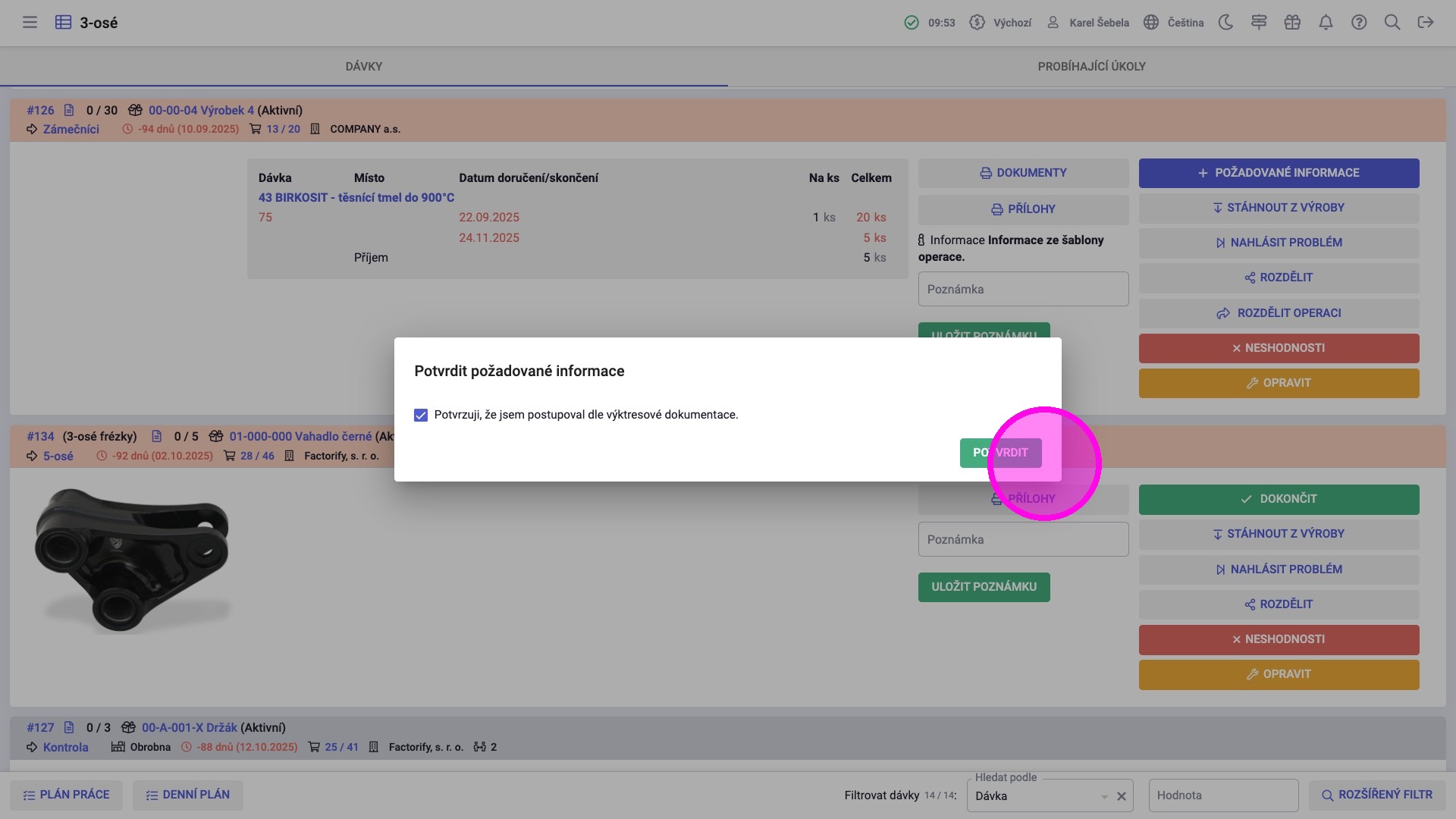Image resolution: width=1456 pixels, height=819 pixels.
Task: Switch to Probíhající úkoly tab
Action: pos(1091,67)
